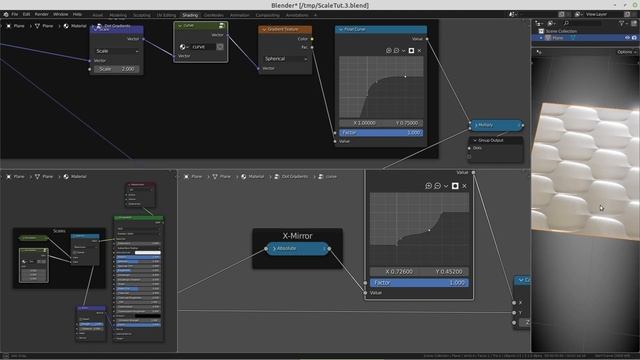This screenshot has width=640, height=360.
Task: Adjust the top Float Curve Factor slider
Action: coord(381,133)
